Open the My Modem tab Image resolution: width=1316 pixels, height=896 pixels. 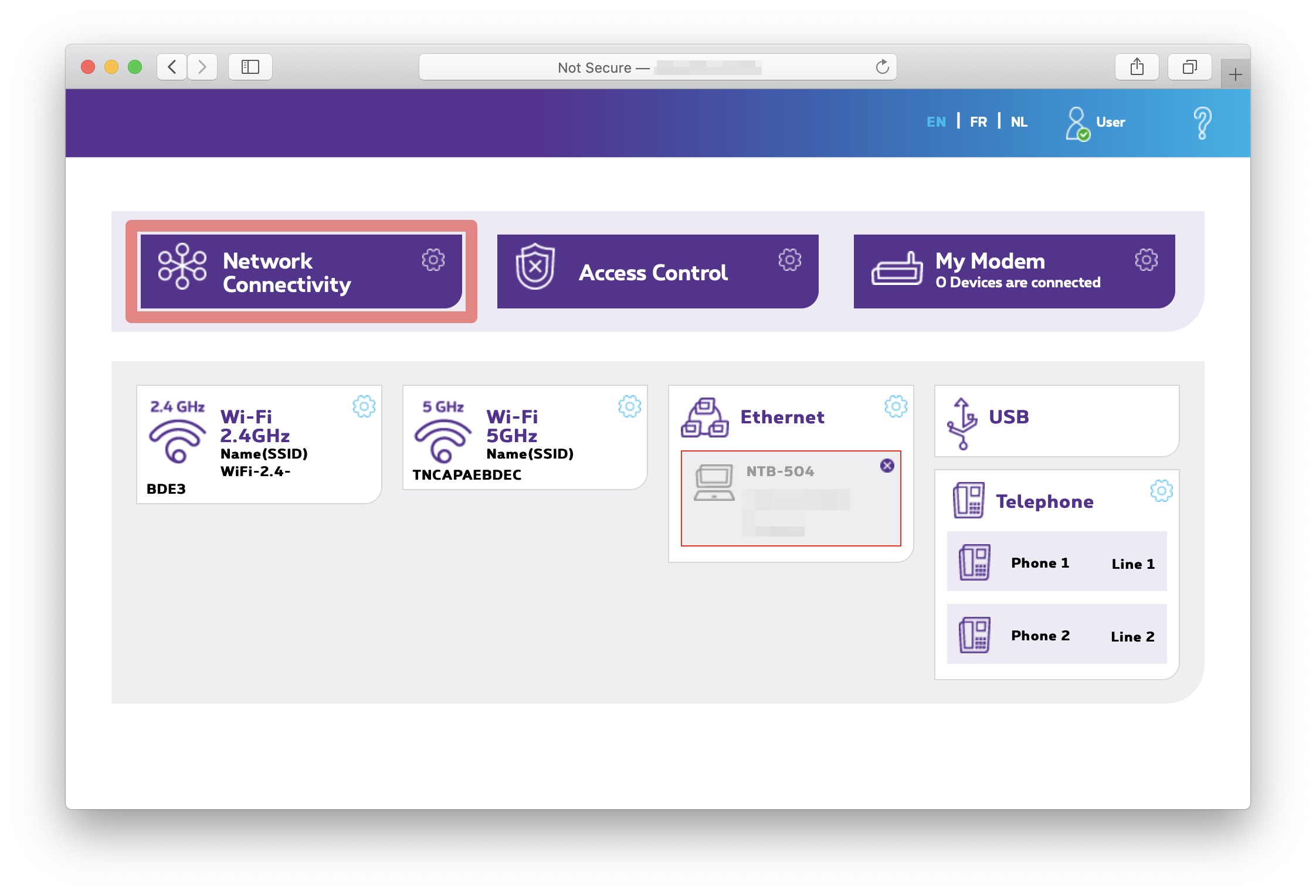tap(1015, 271)
